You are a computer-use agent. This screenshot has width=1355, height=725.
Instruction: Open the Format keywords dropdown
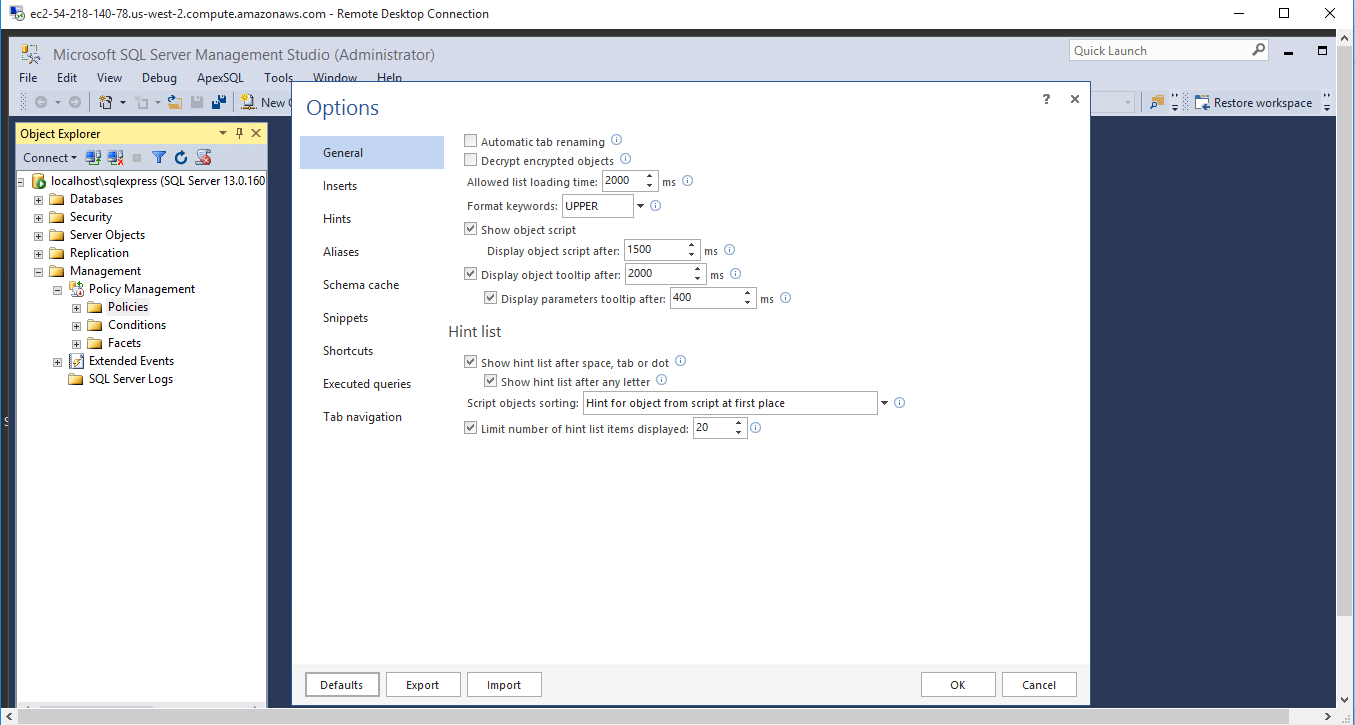[x=641, y=206]
